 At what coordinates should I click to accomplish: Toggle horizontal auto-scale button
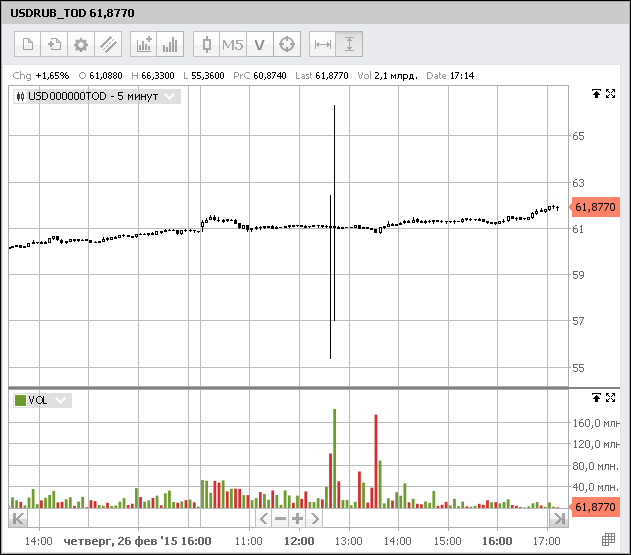click(323, 44)
